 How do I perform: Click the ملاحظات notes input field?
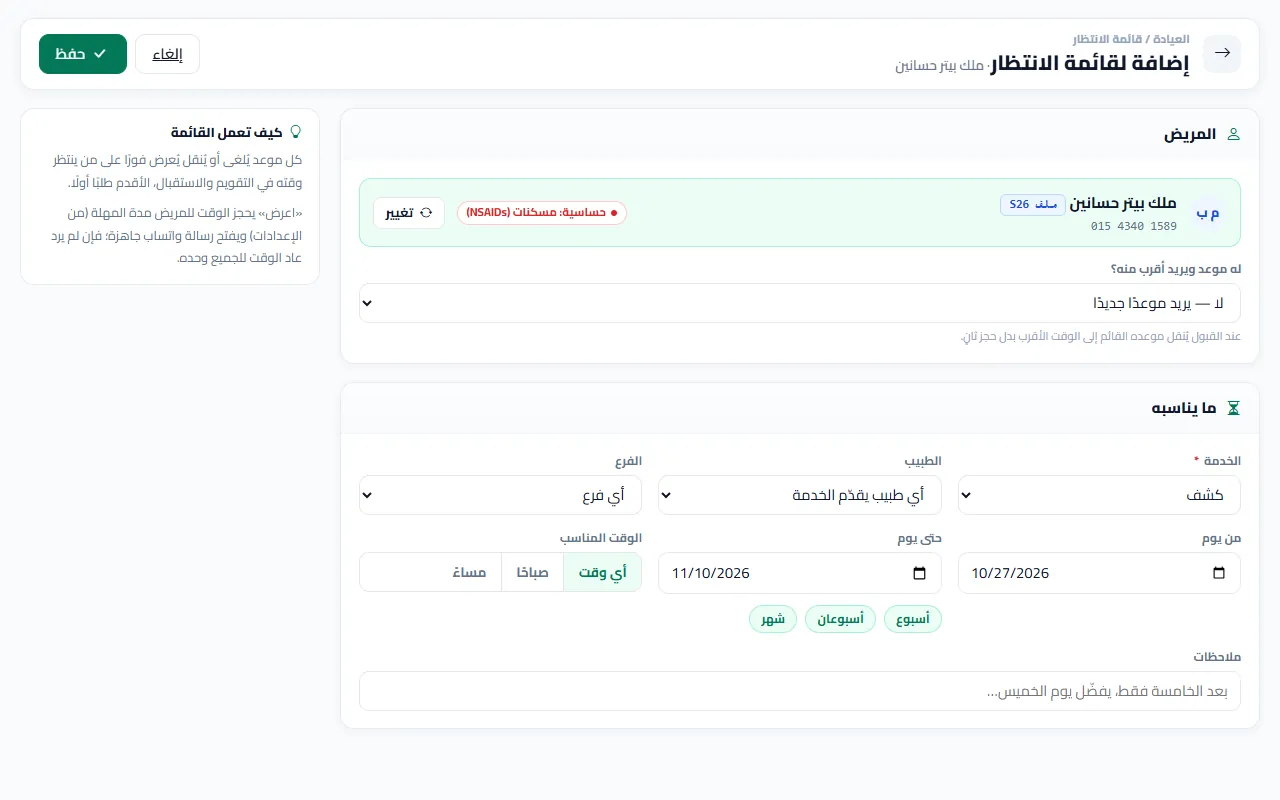pos(800,691)
